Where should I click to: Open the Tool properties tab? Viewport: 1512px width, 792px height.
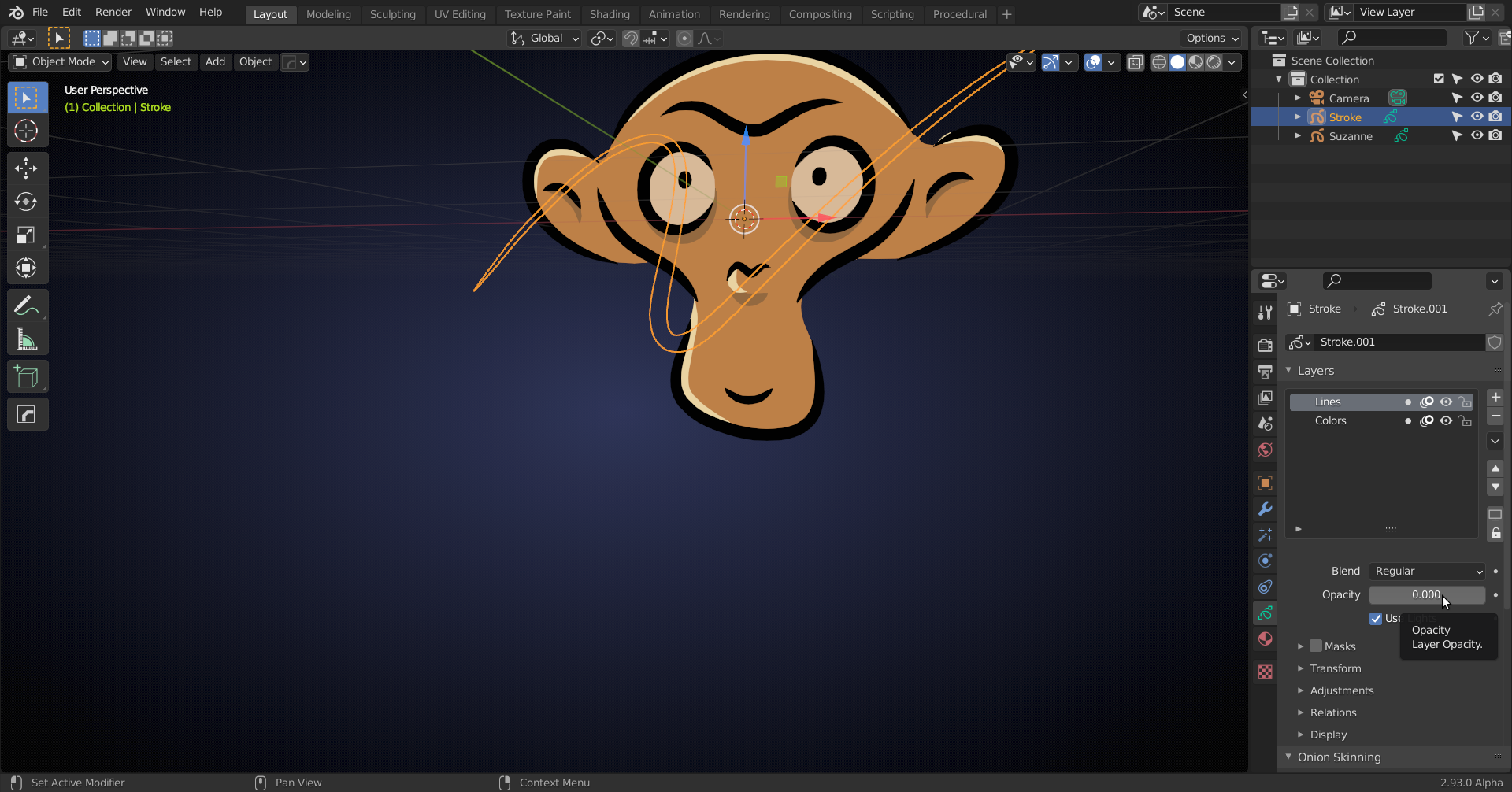[x=1265, y=313]
